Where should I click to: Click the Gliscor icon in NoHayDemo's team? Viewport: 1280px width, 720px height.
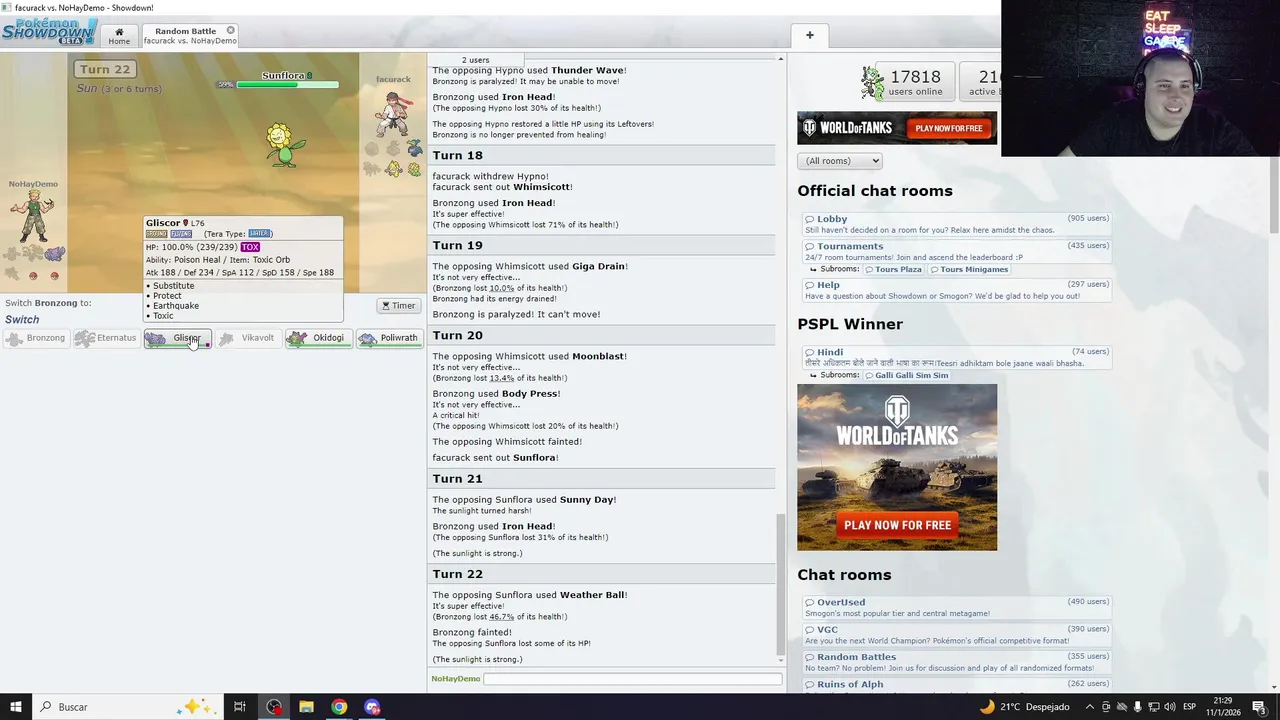[x=54, y=254]
